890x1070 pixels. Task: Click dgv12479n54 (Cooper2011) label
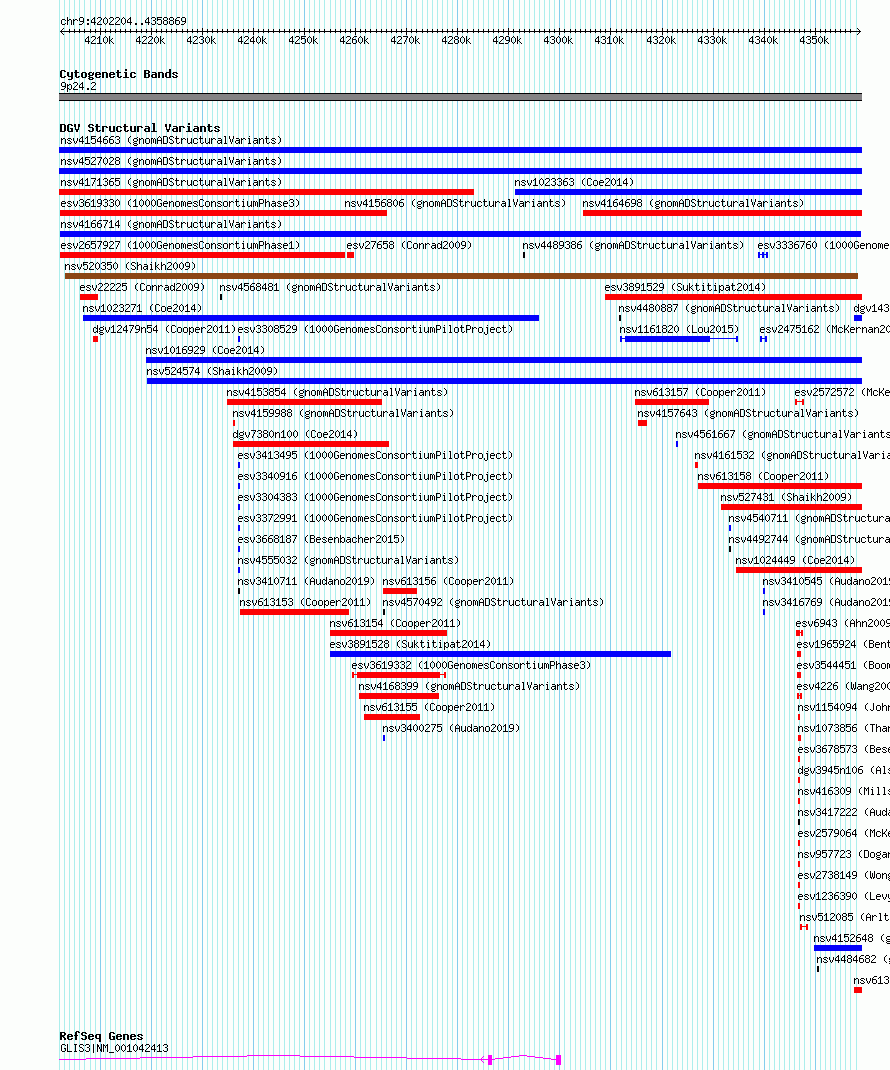coord(164,329)
